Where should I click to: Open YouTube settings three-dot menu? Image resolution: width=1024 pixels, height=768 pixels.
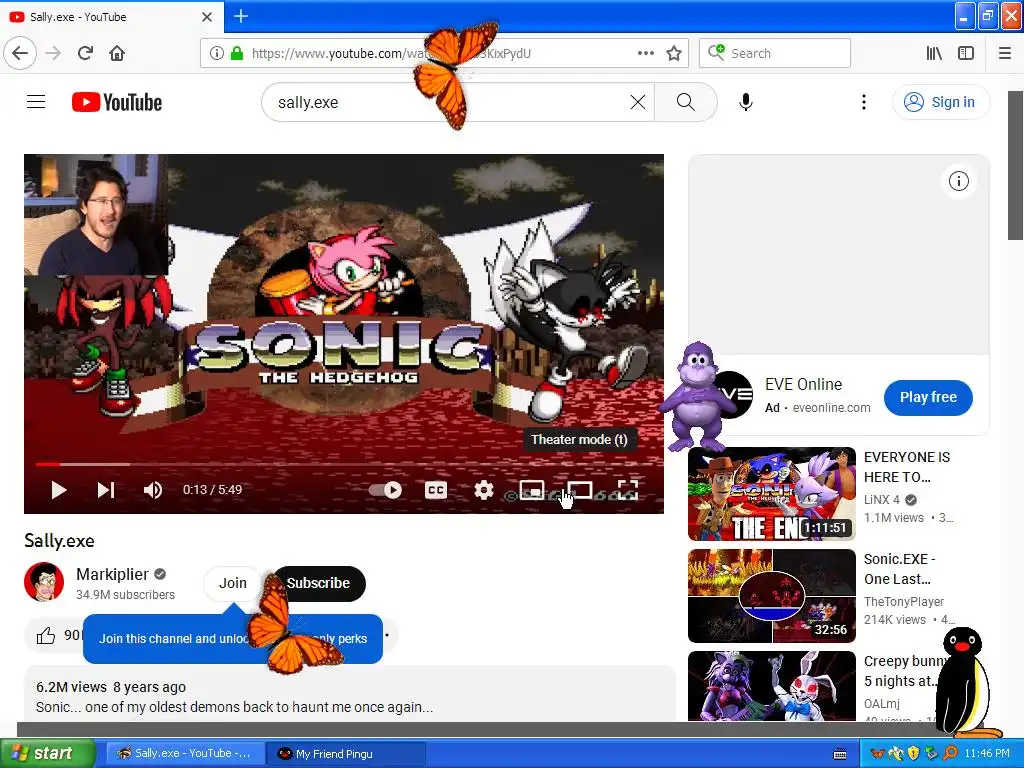[x=863, y=102]
